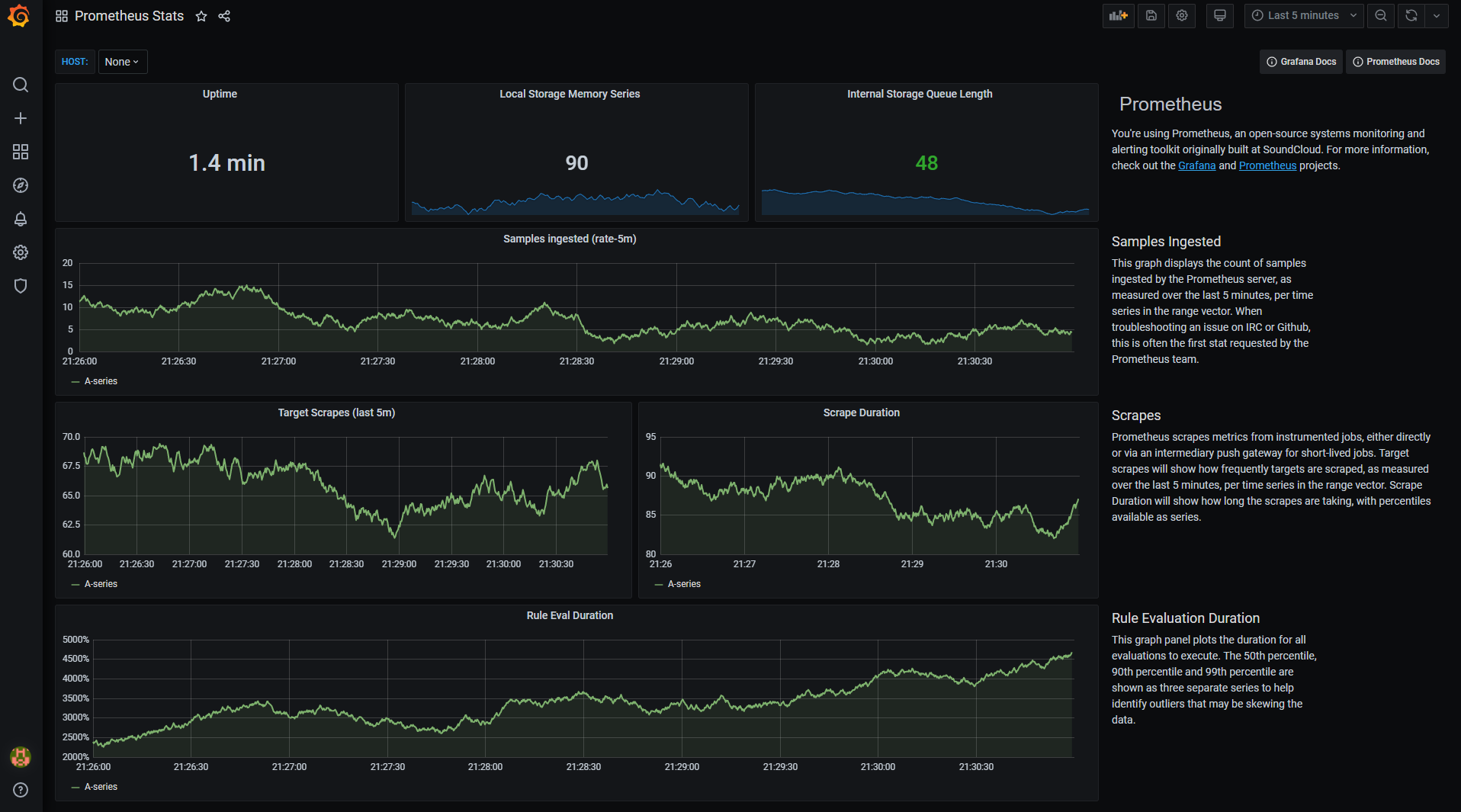This screenshot has width=1461, height=812.
Task: Open the Uptime panel title menu
Action: (x=220, y=94)
